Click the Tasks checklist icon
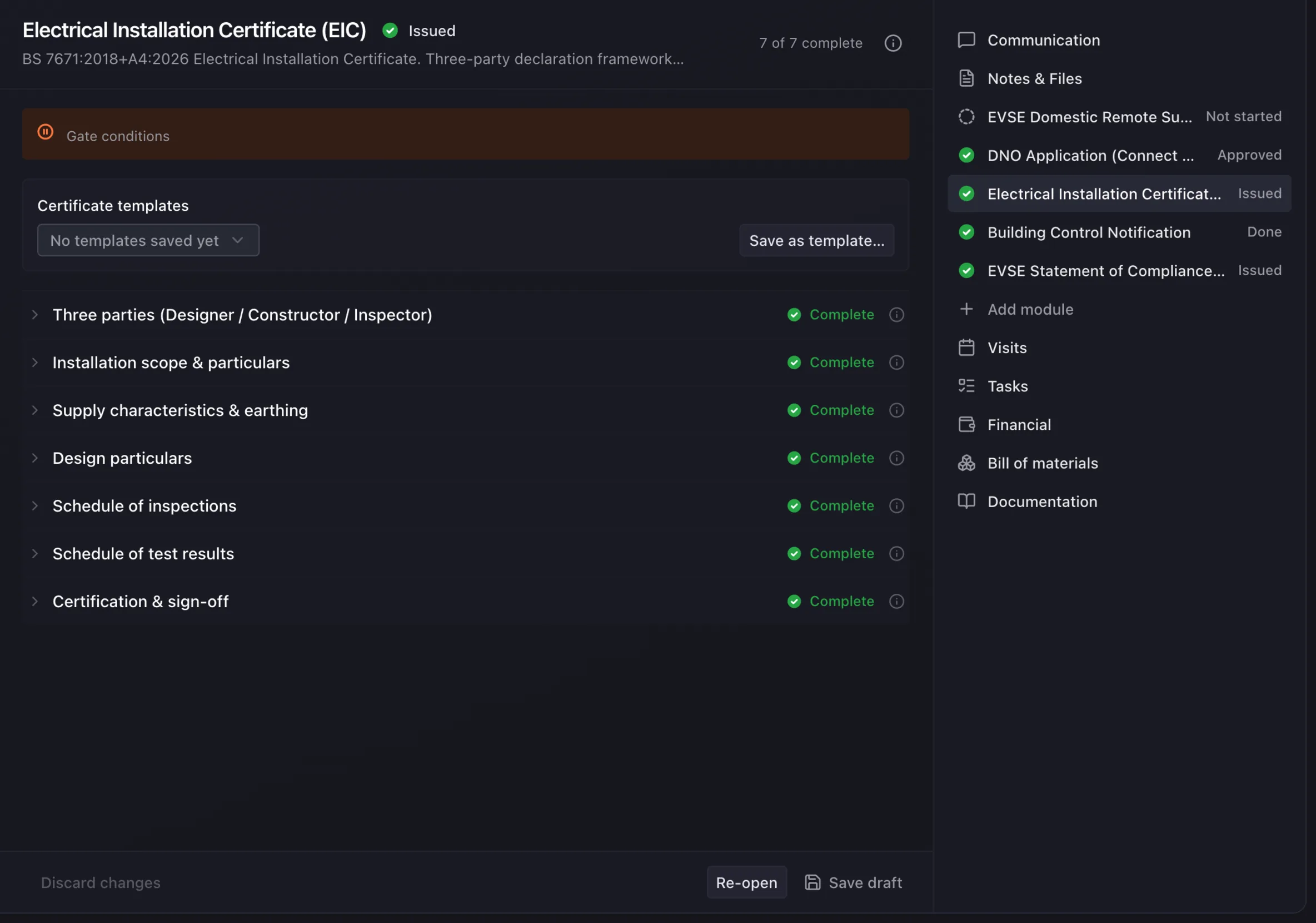Screen dimensions: 1316x923 [966, 386]
